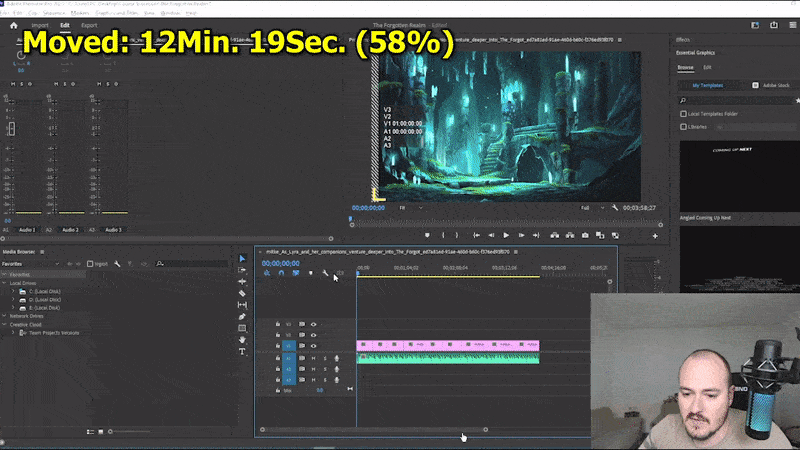Open the Program Monitor Button Editor plus
Image resolution: width=800 pixels, height=450 pixels.
[x=655, y=236]
